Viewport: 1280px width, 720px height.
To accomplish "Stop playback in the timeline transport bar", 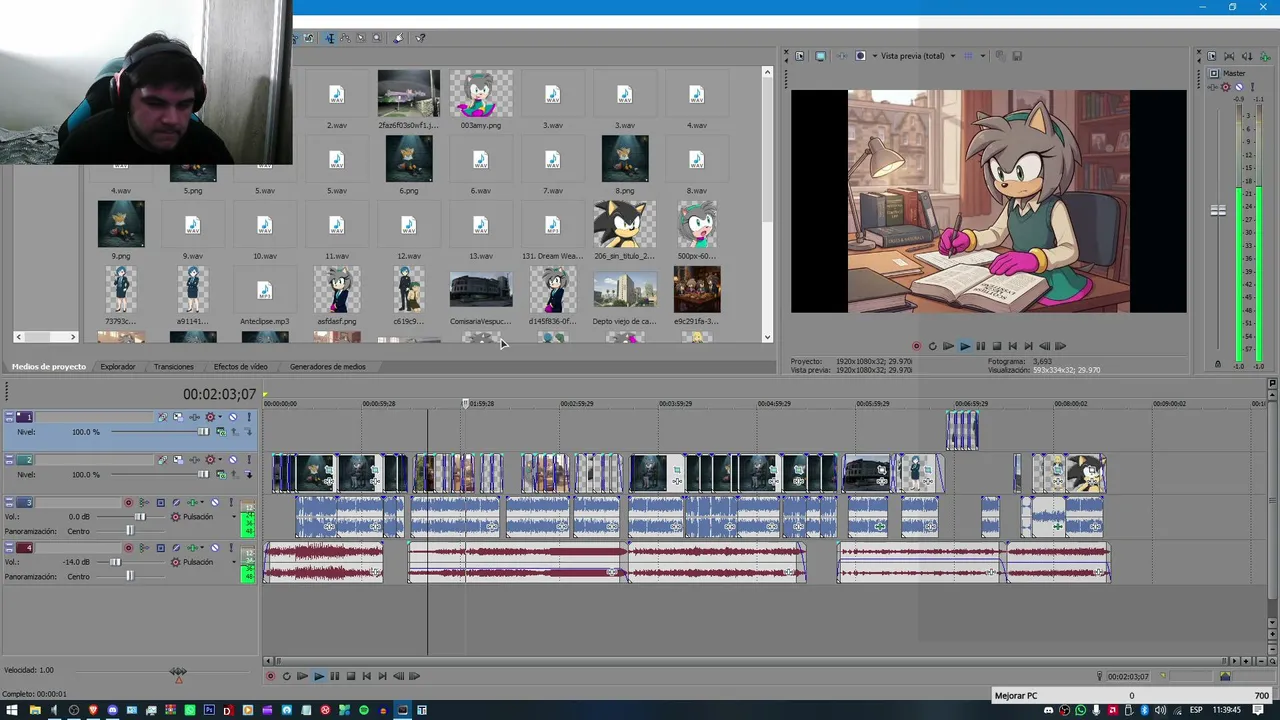I will tap(350, 676).
